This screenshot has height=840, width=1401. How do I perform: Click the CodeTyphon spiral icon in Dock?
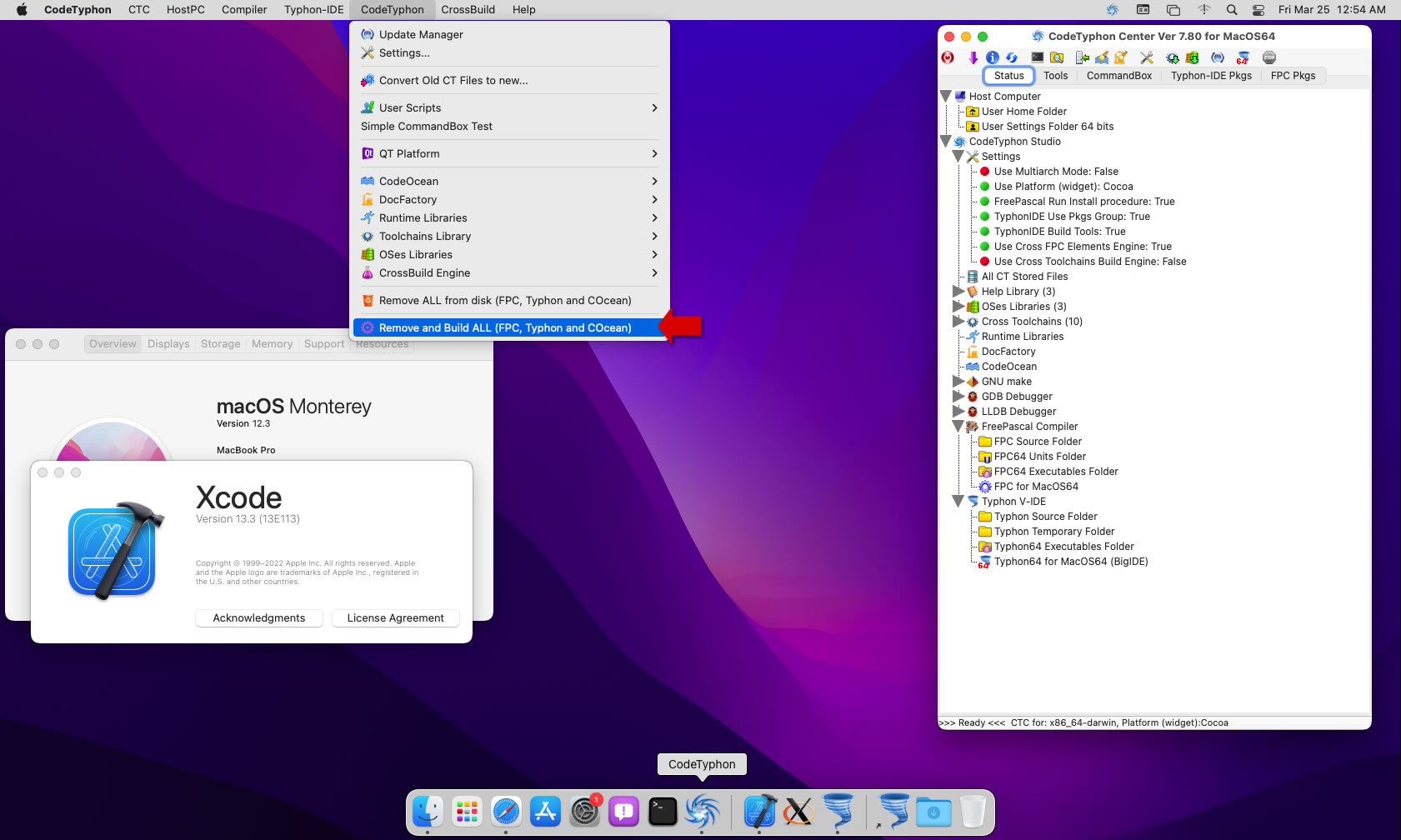click(702, 811)
